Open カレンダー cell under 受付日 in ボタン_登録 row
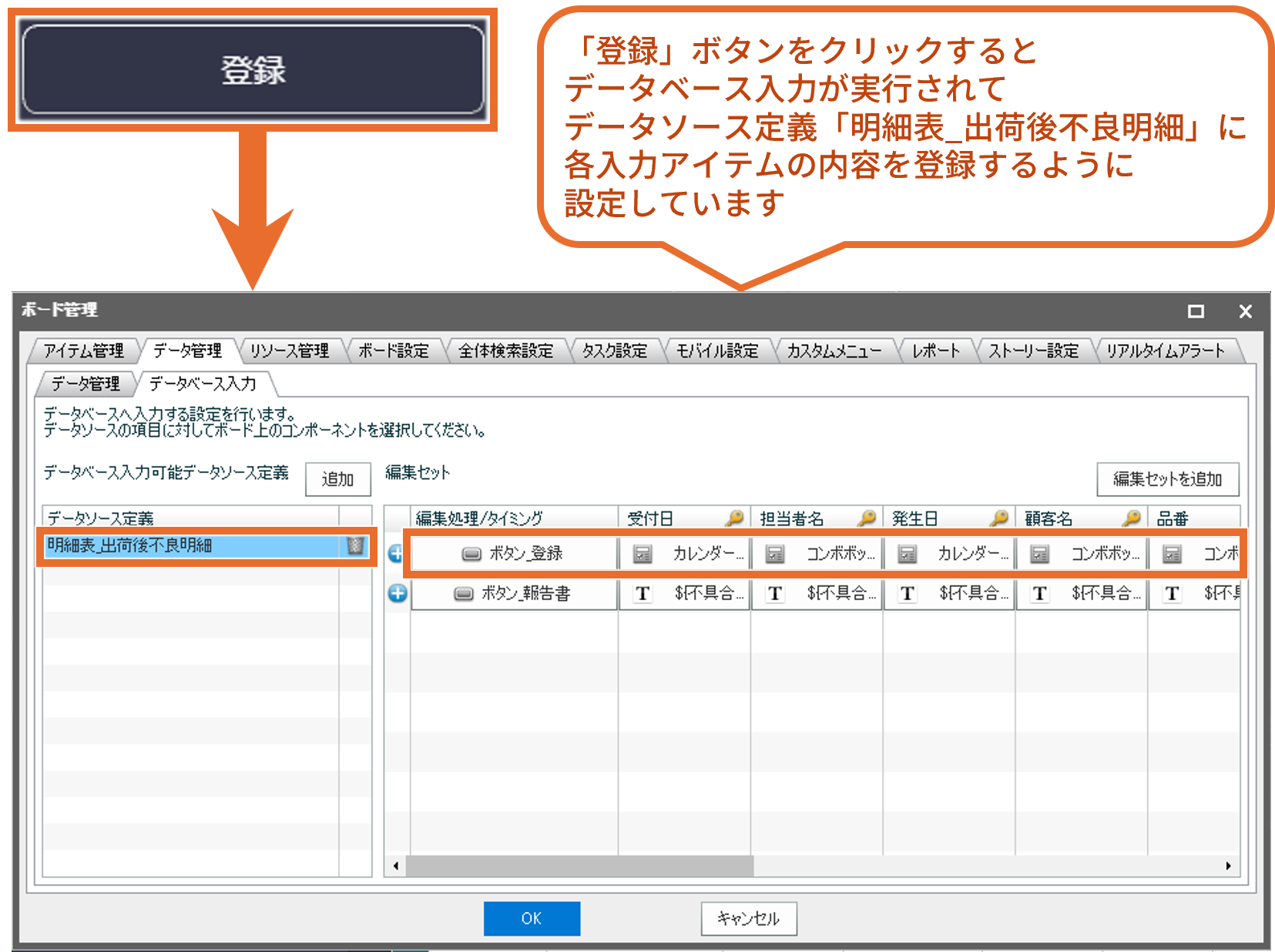 pyautogui.click(x=685, y=553)
